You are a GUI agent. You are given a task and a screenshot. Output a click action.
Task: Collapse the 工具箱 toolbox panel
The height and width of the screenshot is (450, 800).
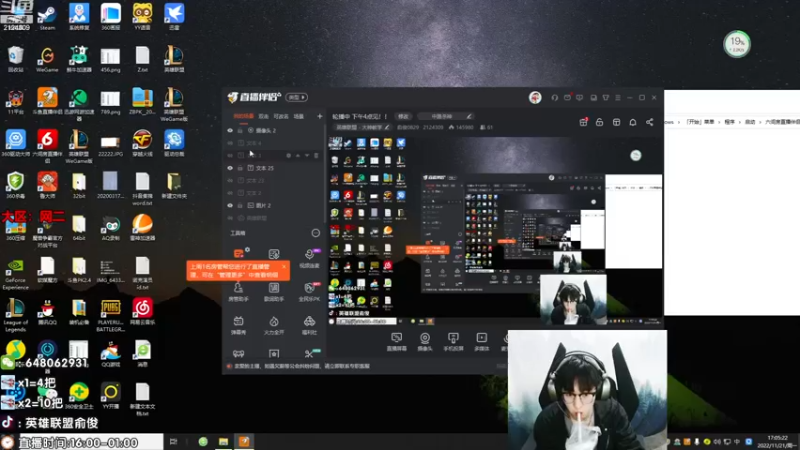click(x=316, y=233)
